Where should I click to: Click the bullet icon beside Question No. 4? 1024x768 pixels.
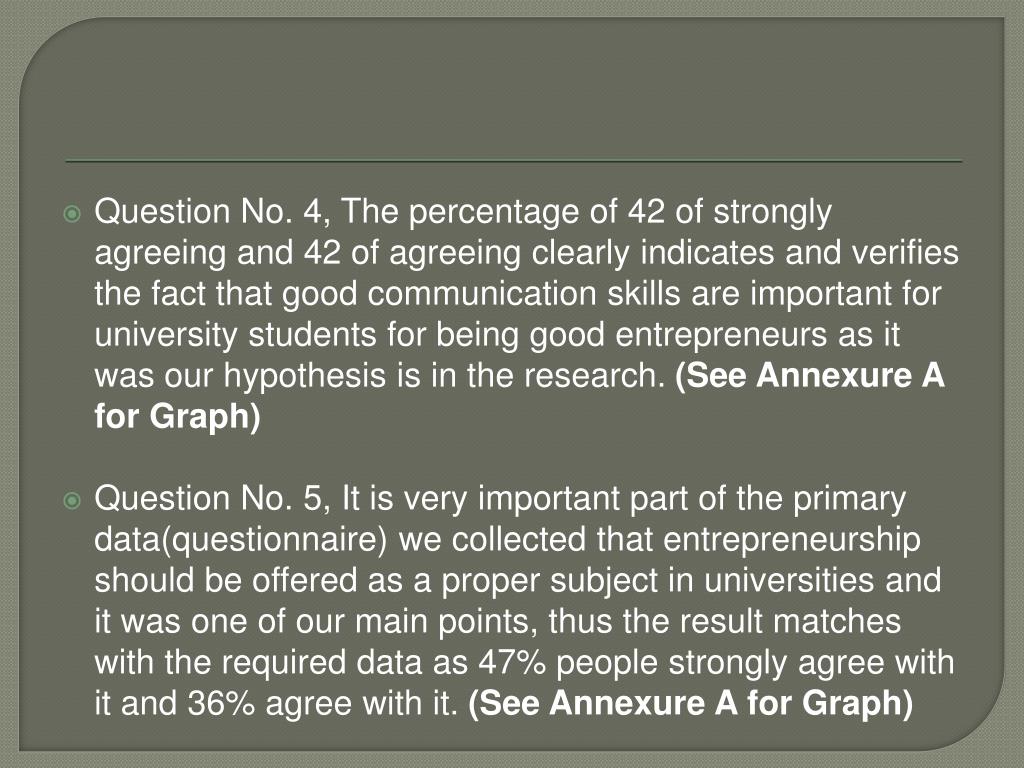[72, 214]
